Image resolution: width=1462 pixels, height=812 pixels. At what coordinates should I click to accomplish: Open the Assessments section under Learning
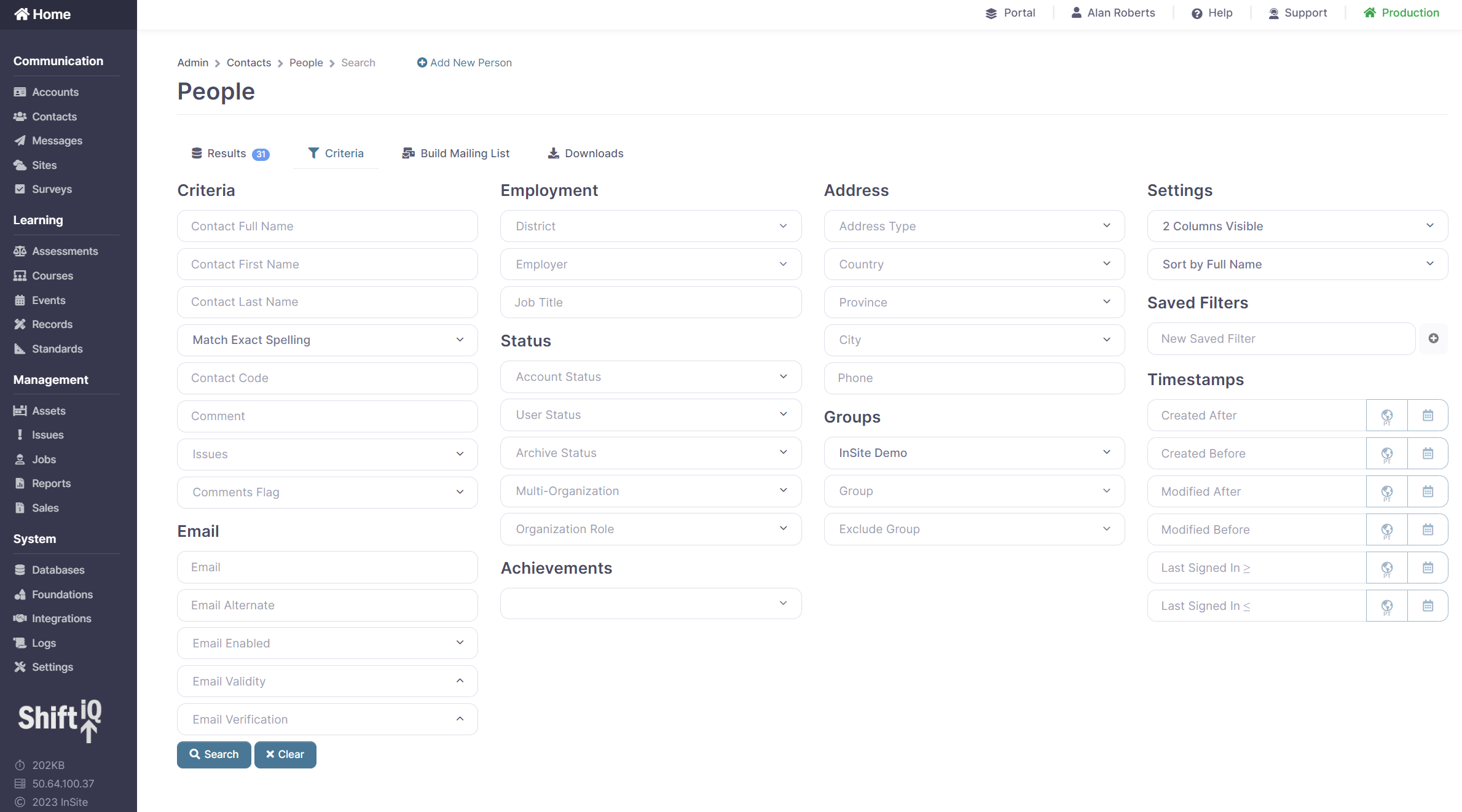[x=65, y=251]
